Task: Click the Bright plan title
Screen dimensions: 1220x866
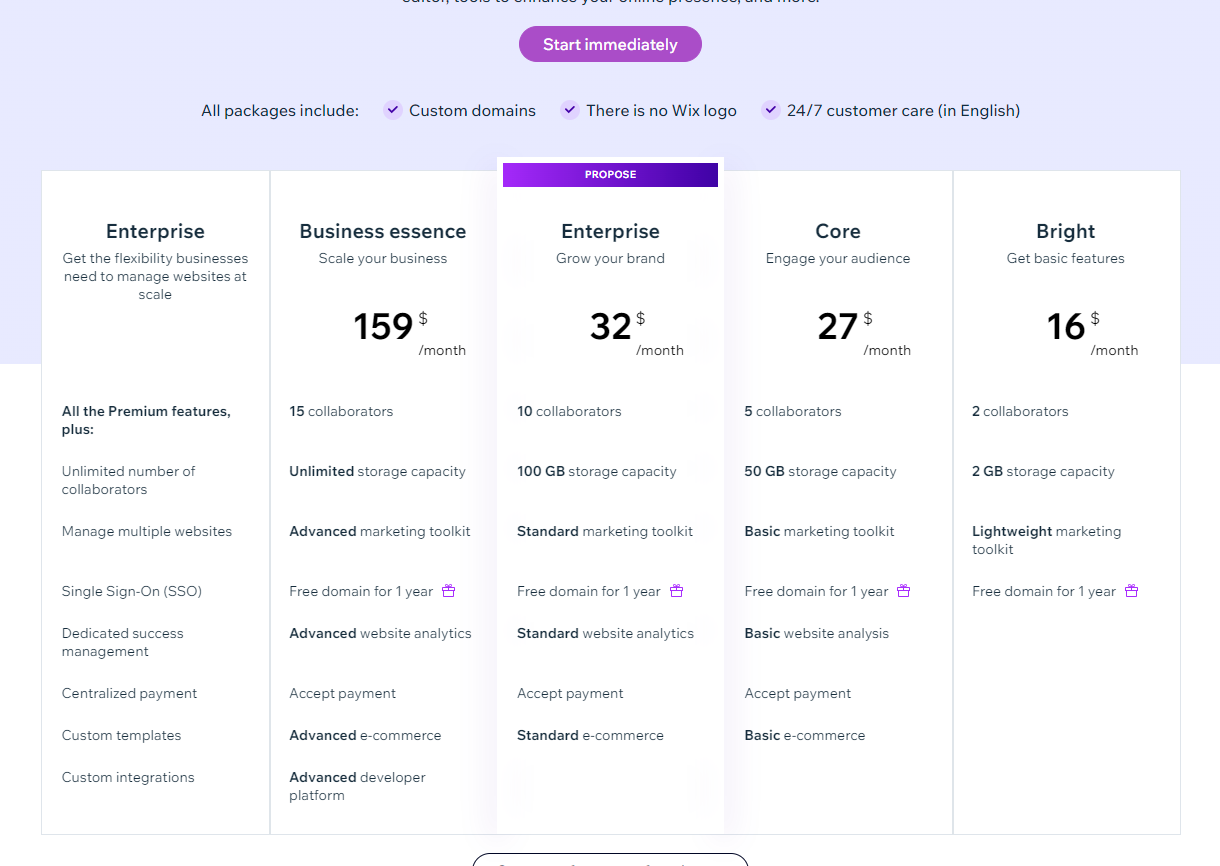Action: tap(1066, 231)
